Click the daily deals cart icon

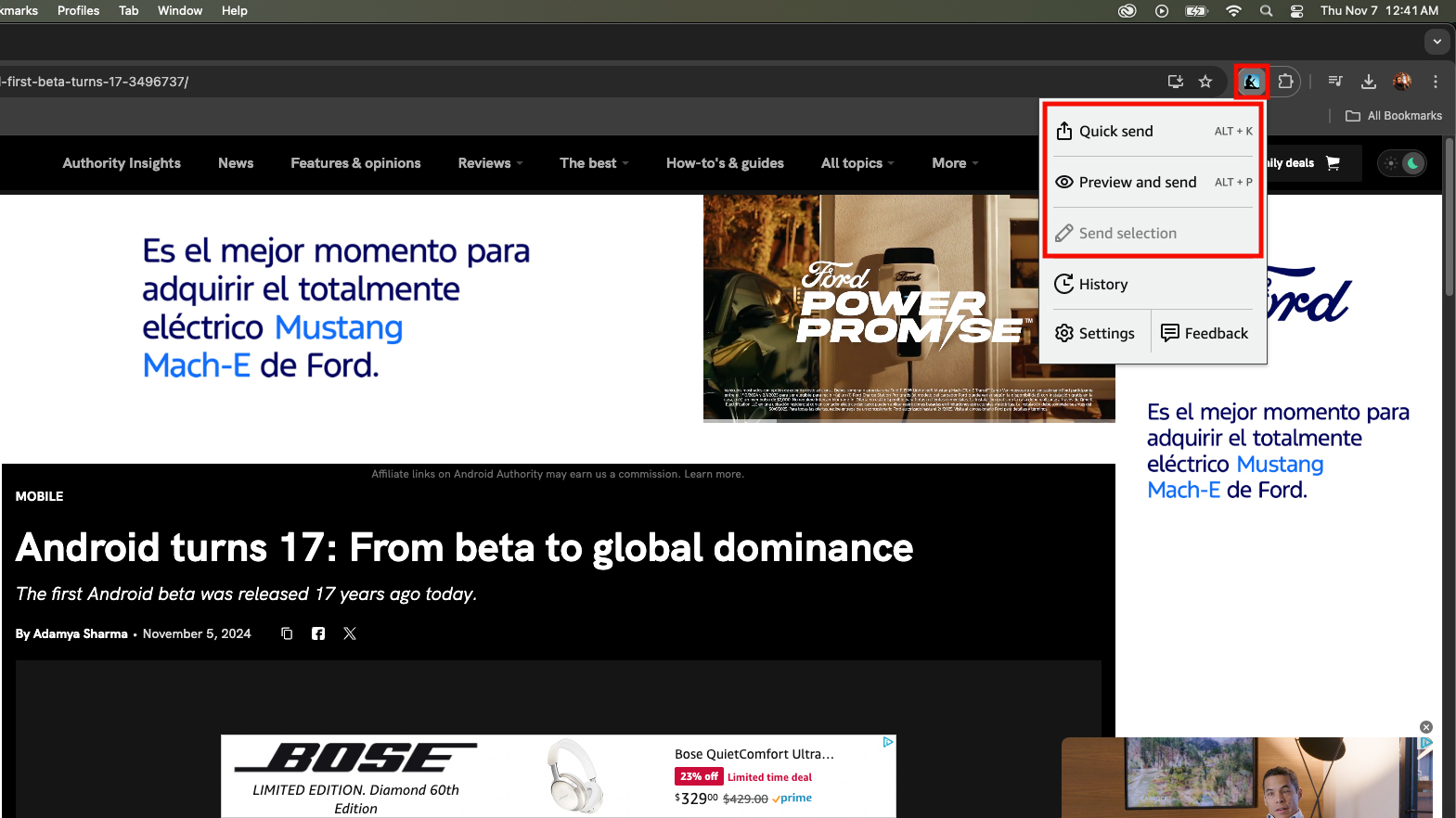click(x=1334, y=163)
